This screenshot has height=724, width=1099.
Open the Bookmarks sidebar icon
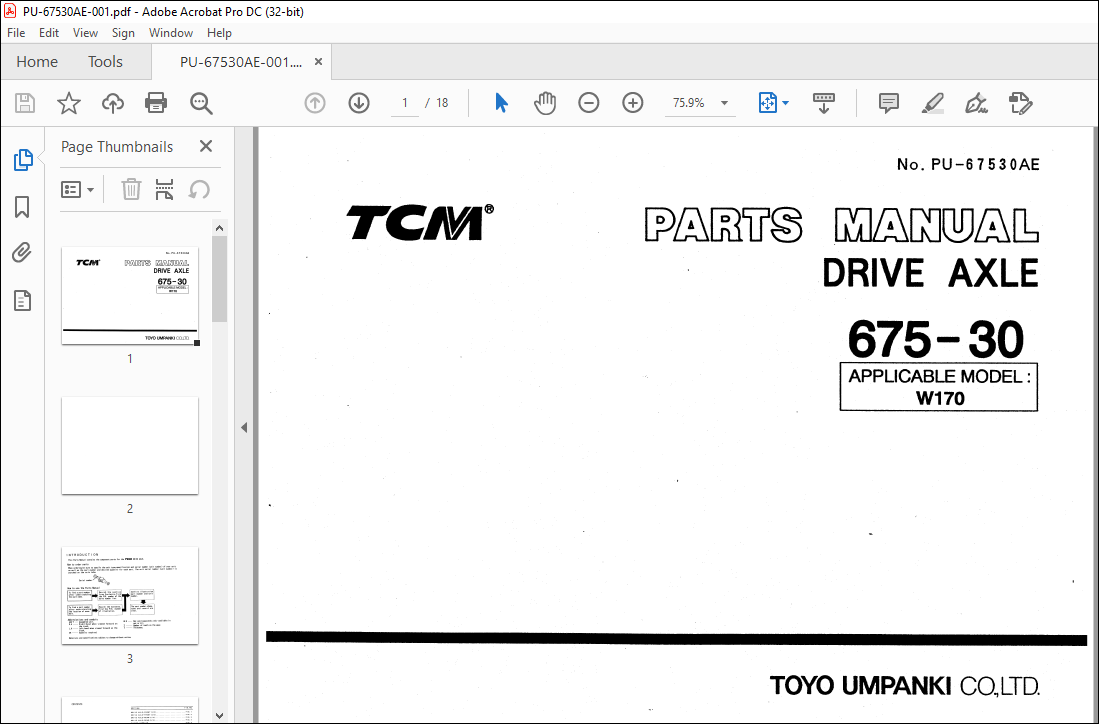22,207
